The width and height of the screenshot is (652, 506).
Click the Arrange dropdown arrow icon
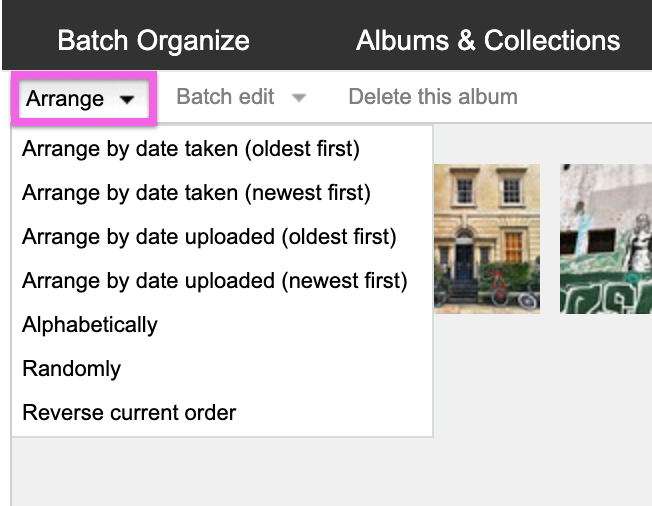[127, 99]
